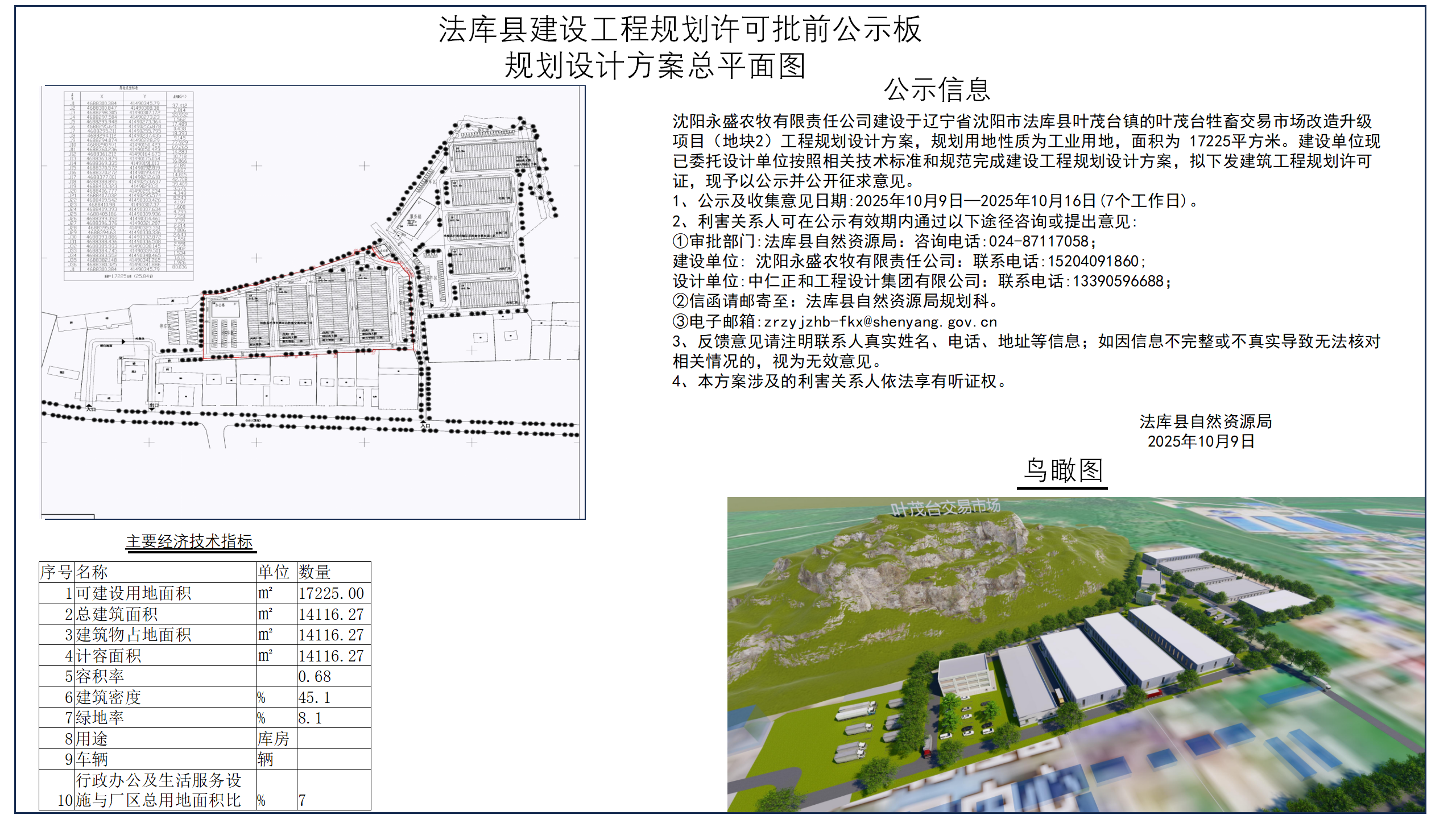The width and height of the screenshot is (1456, 819).
Task: Click the 绿地率 value 8.1 cell
Action: coord(311,718)
